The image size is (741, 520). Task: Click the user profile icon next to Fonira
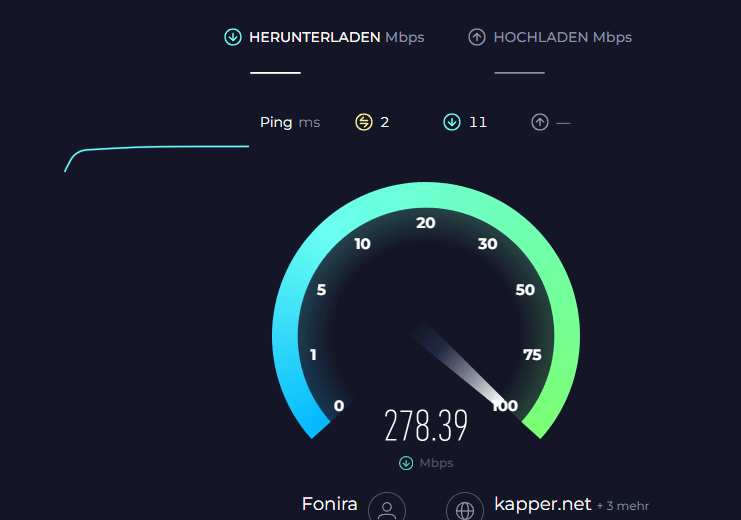tap(387, 508)
